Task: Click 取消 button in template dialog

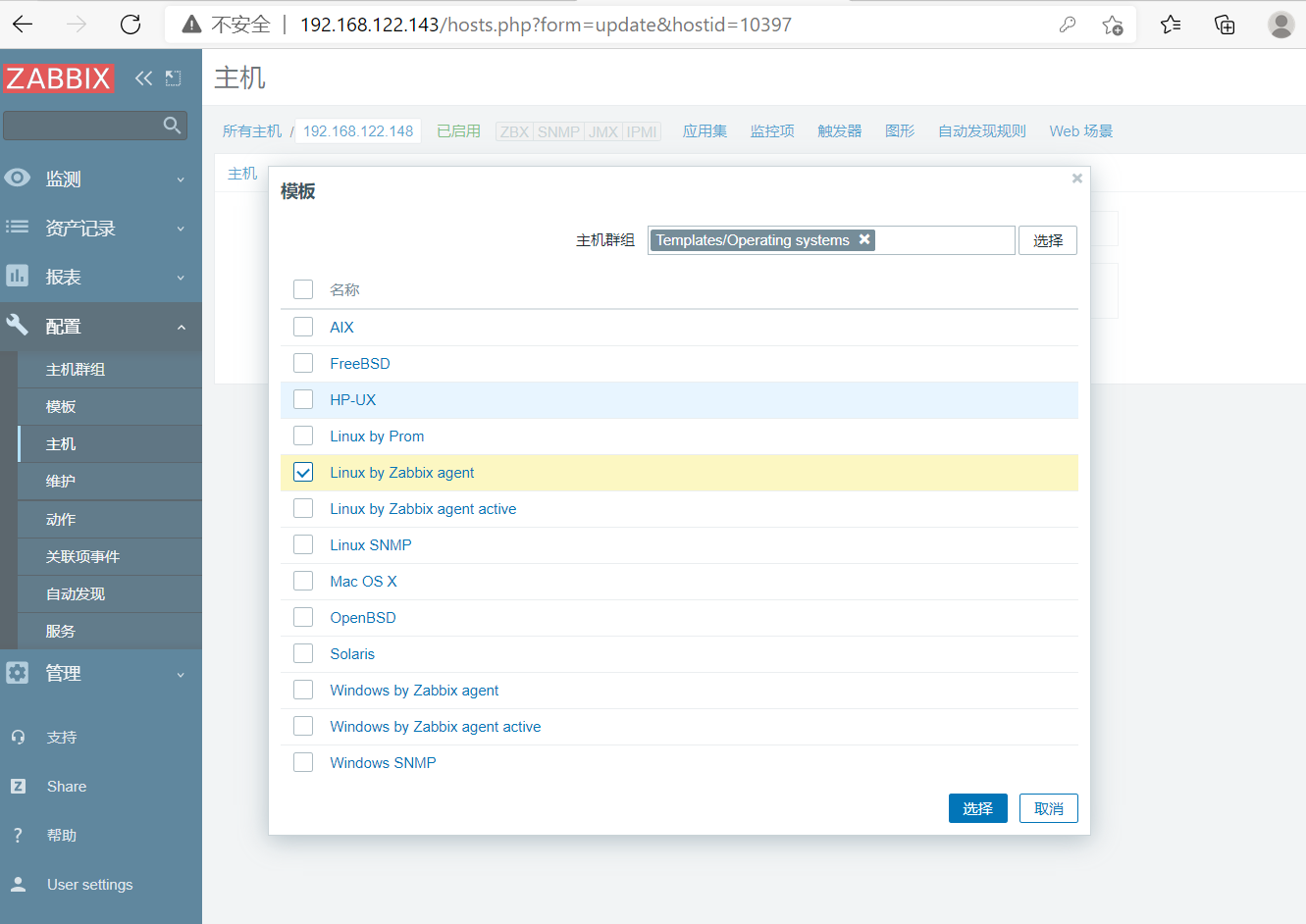Action: click(x=1049, y=808)
